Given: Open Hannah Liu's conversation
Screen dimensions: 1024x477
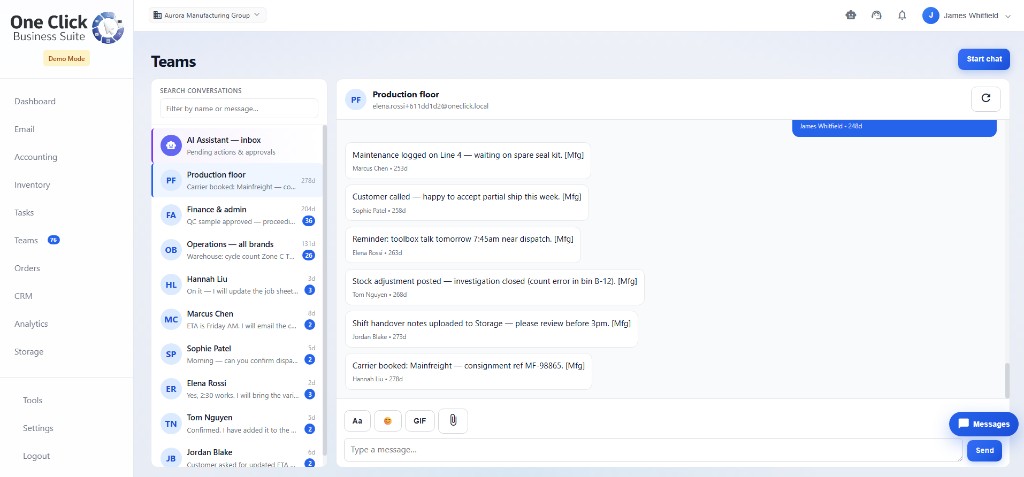Looking at the screenshot, I should 237,284.
